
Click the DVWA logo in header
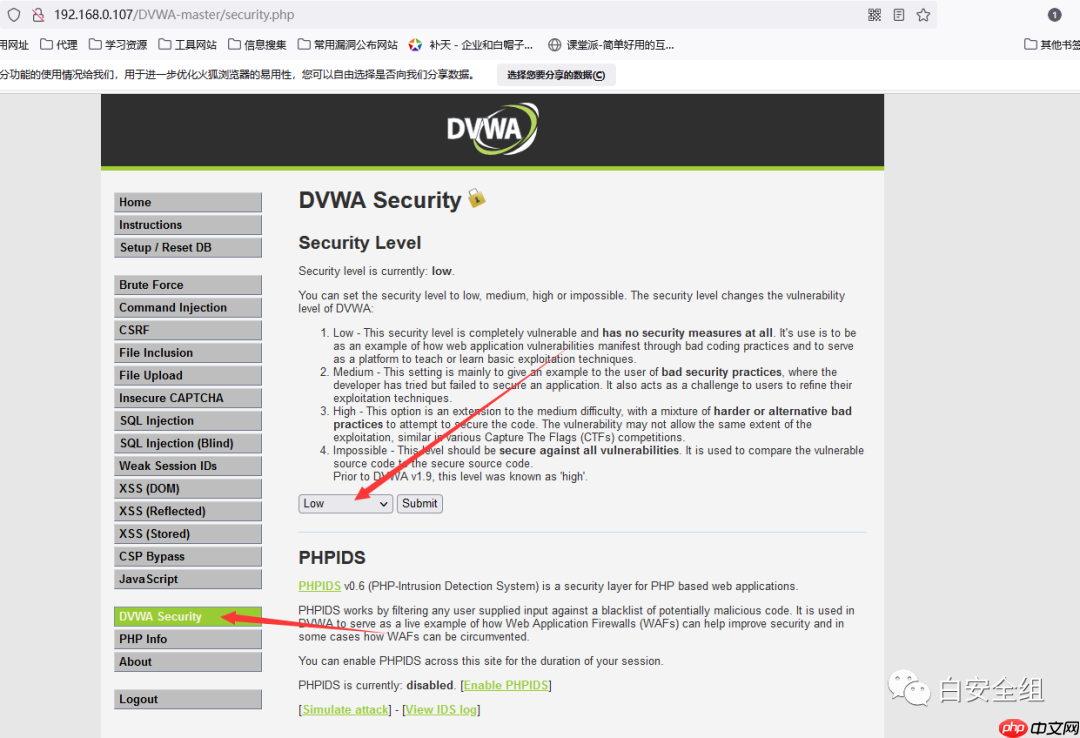point(492,130)
